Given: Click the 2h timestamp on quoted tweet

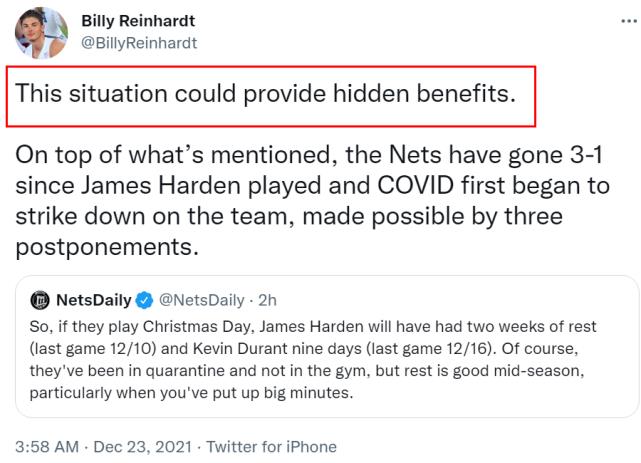Looking at the screenshot, I should click(x=269, y=299).
